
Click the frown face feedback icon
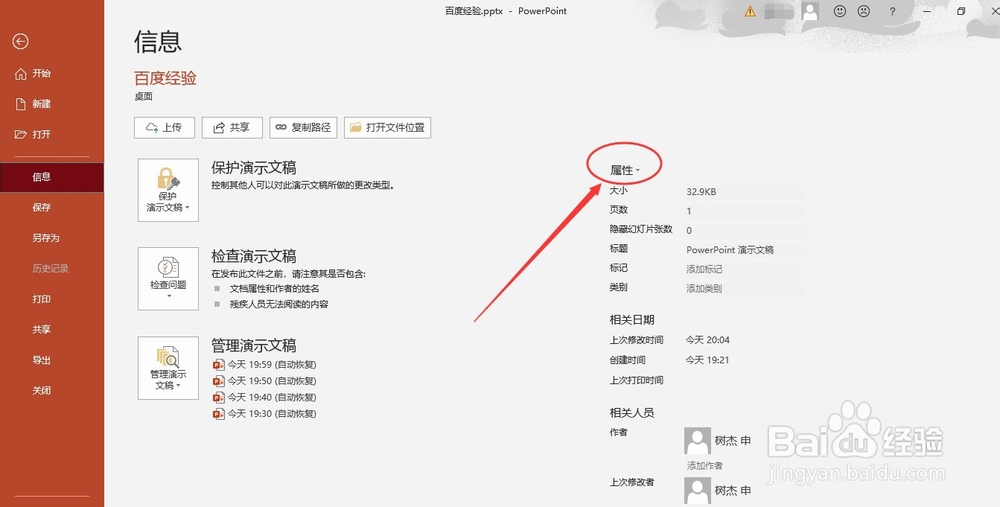[864, 11]
